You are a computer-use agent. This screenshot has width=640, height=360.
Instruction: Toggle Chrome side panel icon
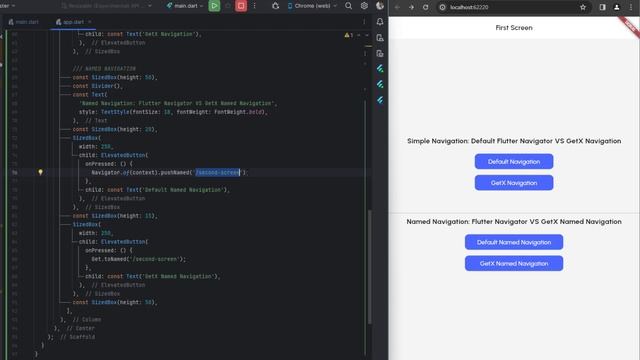click(602, 7)
